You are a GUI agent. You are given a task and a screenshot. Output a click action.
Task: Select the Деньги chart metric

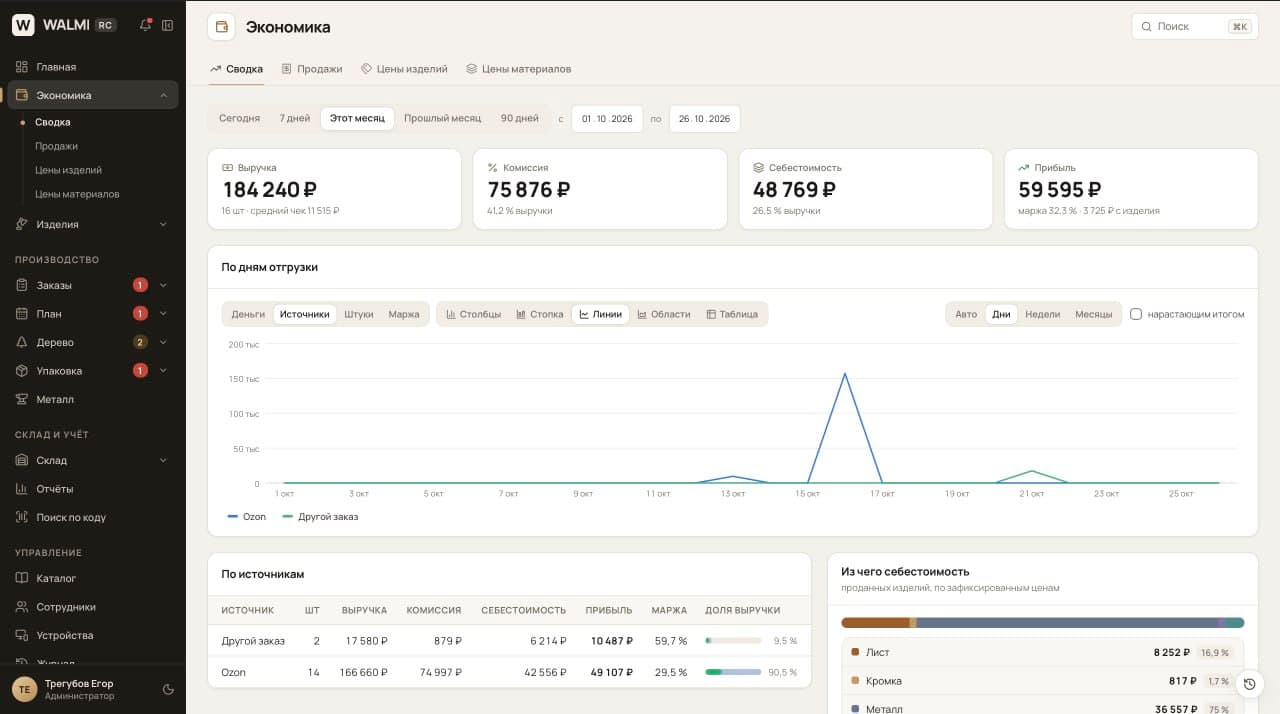point(248,314)
